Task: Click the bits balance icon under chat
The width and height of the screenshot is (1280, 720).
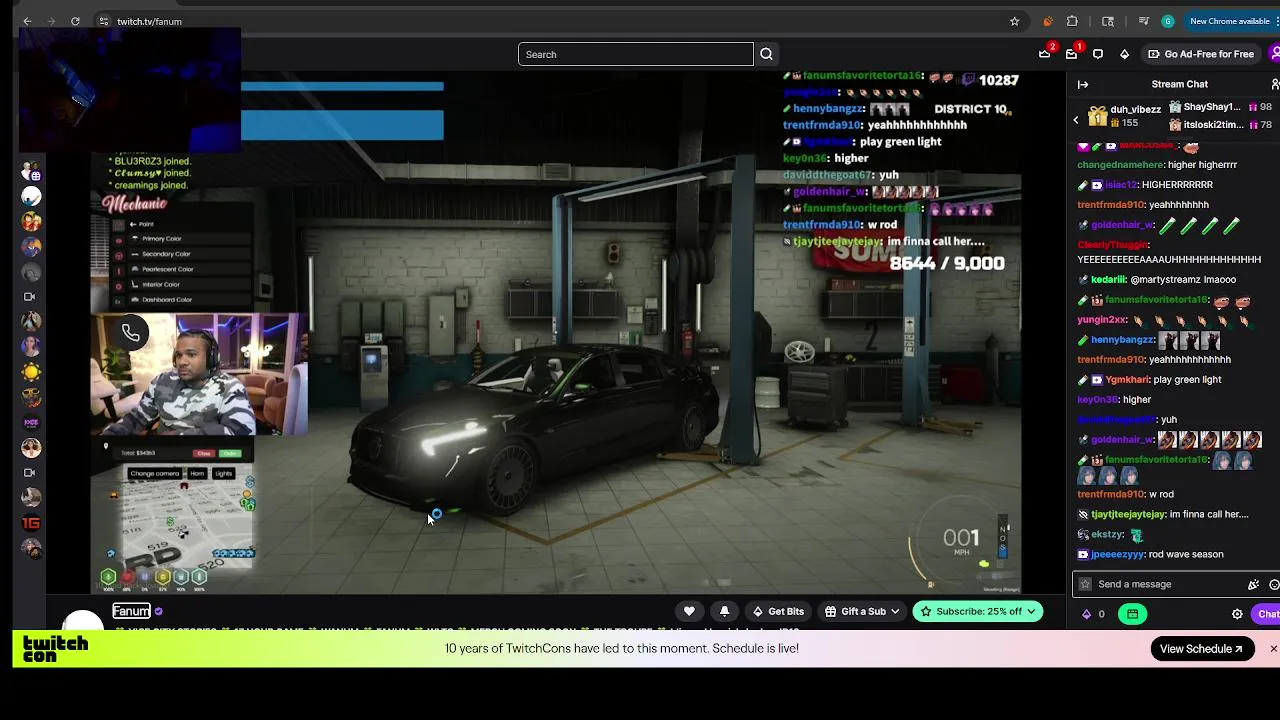Action: tap(1087, 614)
